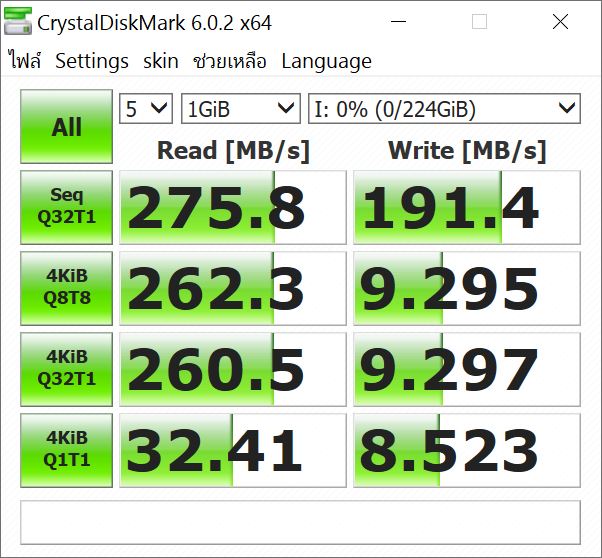602x558 pixels.
Task: Open the Language menu
Action: coord(326,61)
